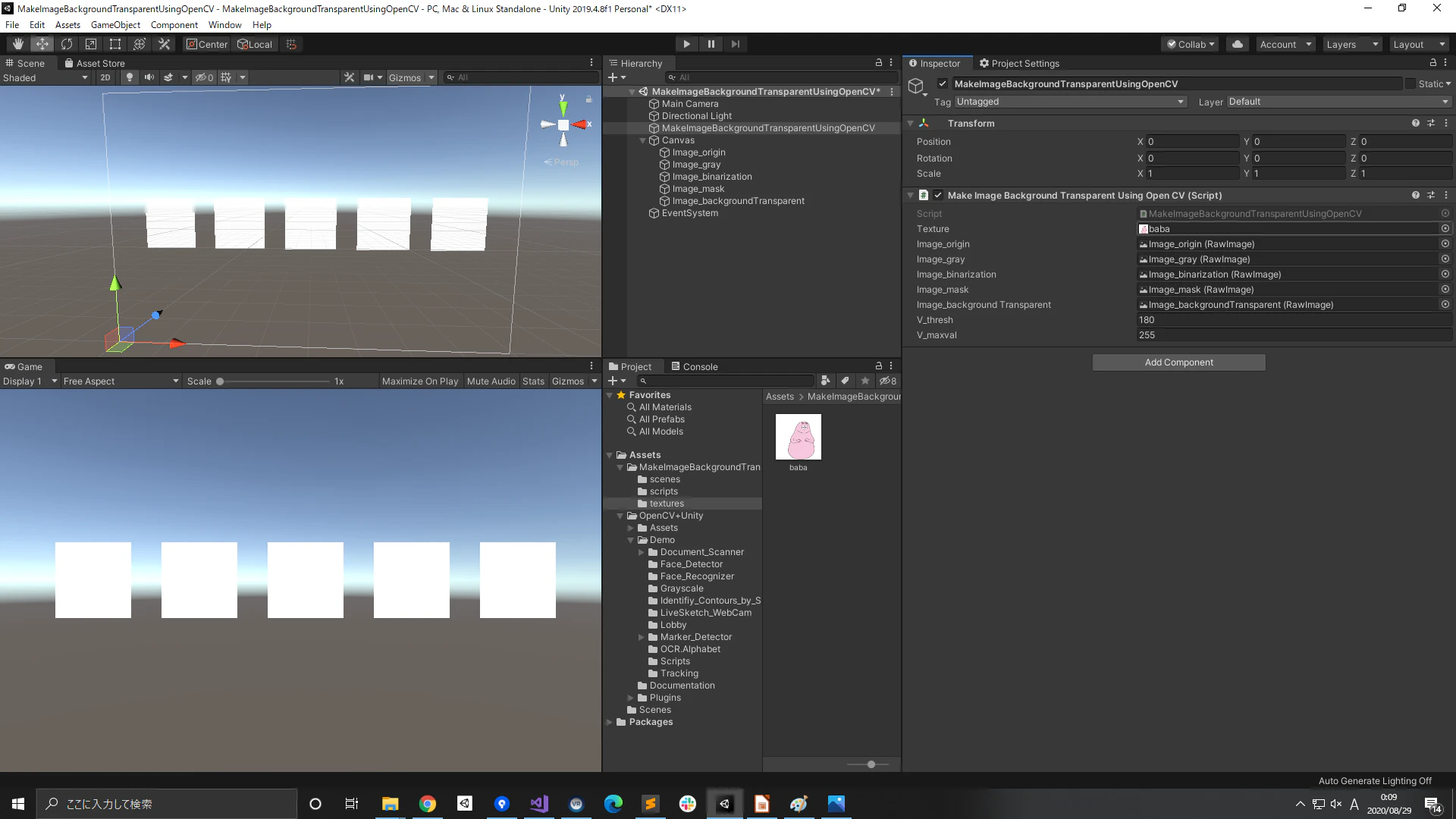Select the combined Transform tool
The image size is (1456, 819).
(140, 44)
